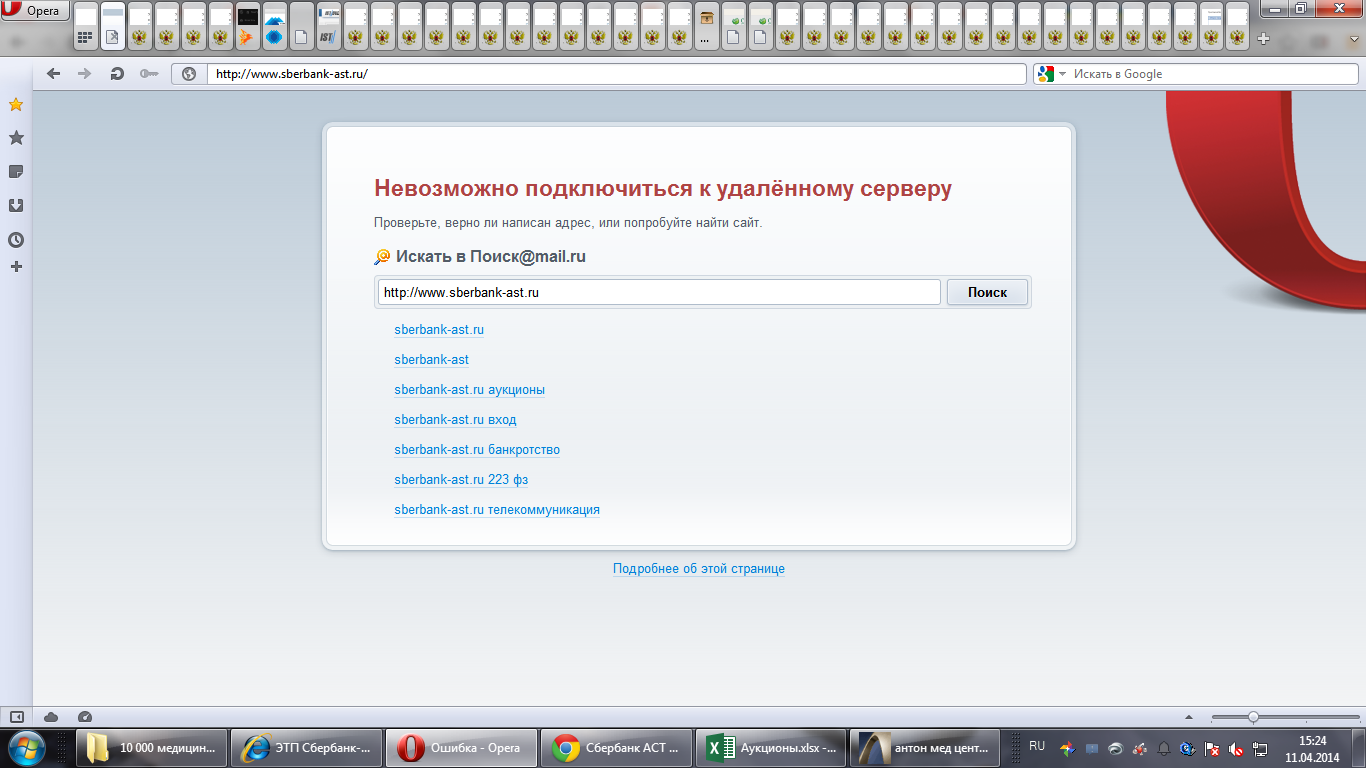Click the Opera Link cloud icon

pos(51,717)
